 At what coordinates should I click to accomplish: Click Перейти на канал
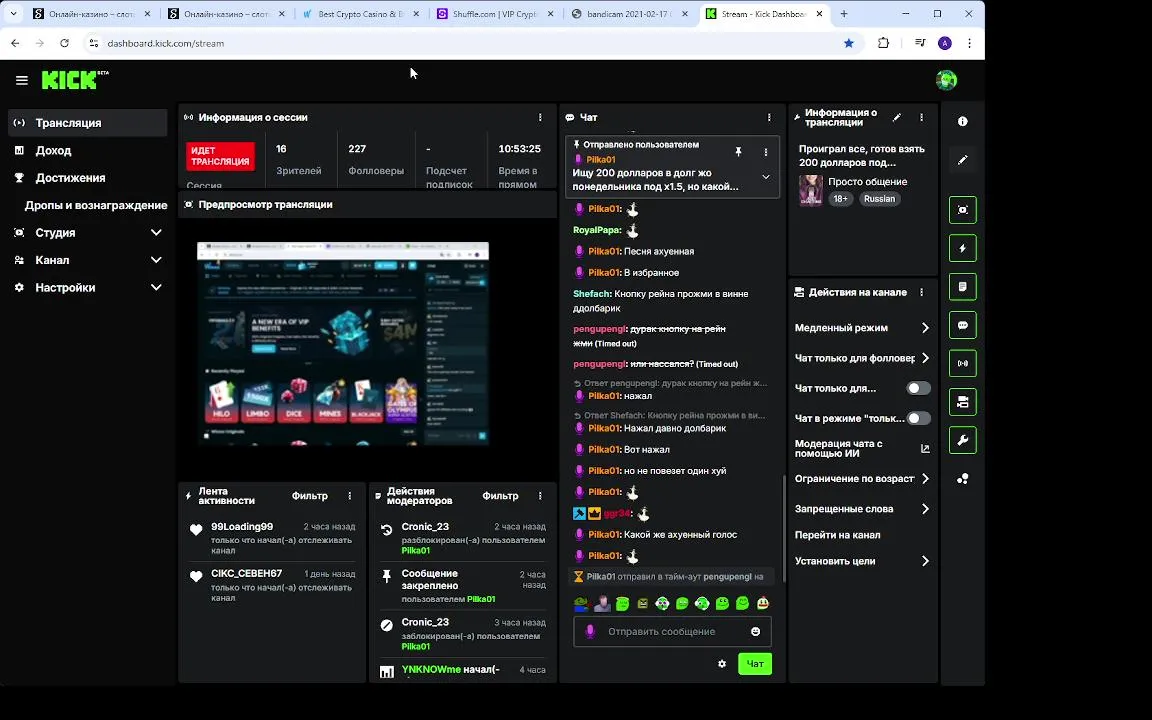click(838, 535)
